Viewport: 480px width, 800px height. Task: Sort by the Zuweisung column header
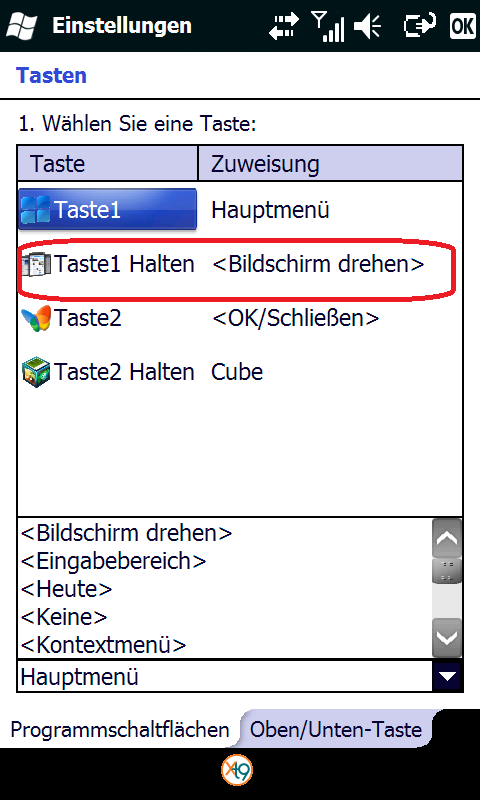[x=330, y=164]
